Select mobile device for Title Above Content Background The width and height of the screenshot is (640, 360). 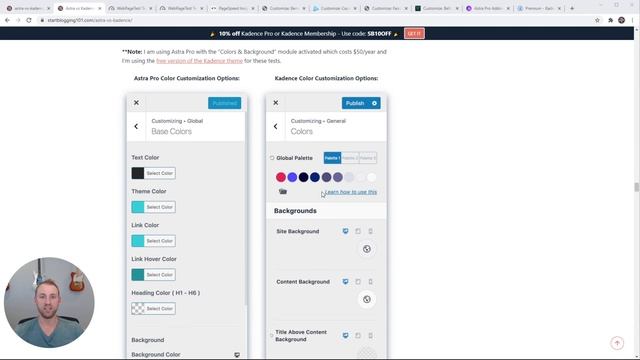(x=370, y=336)
